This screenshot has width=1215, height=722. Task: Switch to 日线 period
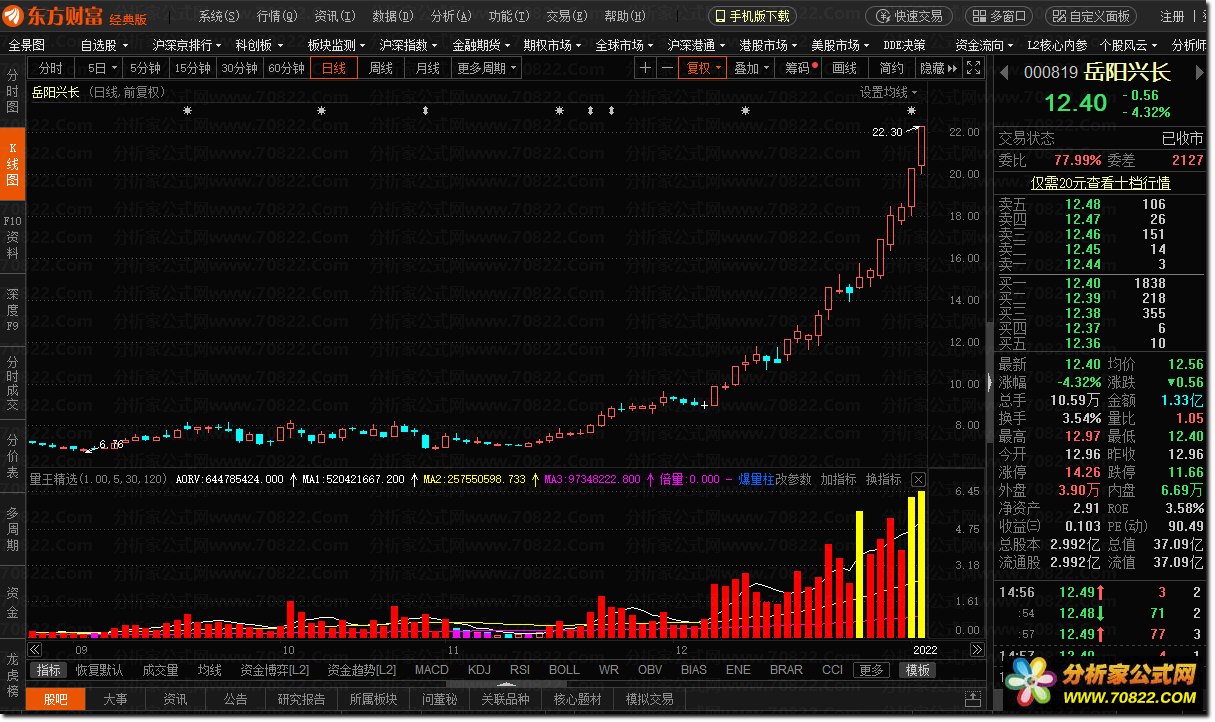click(x=334, y=68)
